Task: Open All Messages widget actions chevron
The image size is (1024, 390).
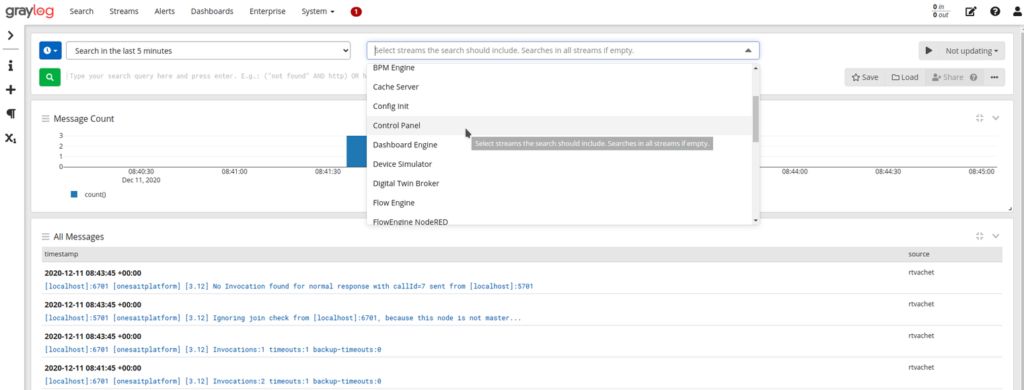Action: [x=996, y=236]
